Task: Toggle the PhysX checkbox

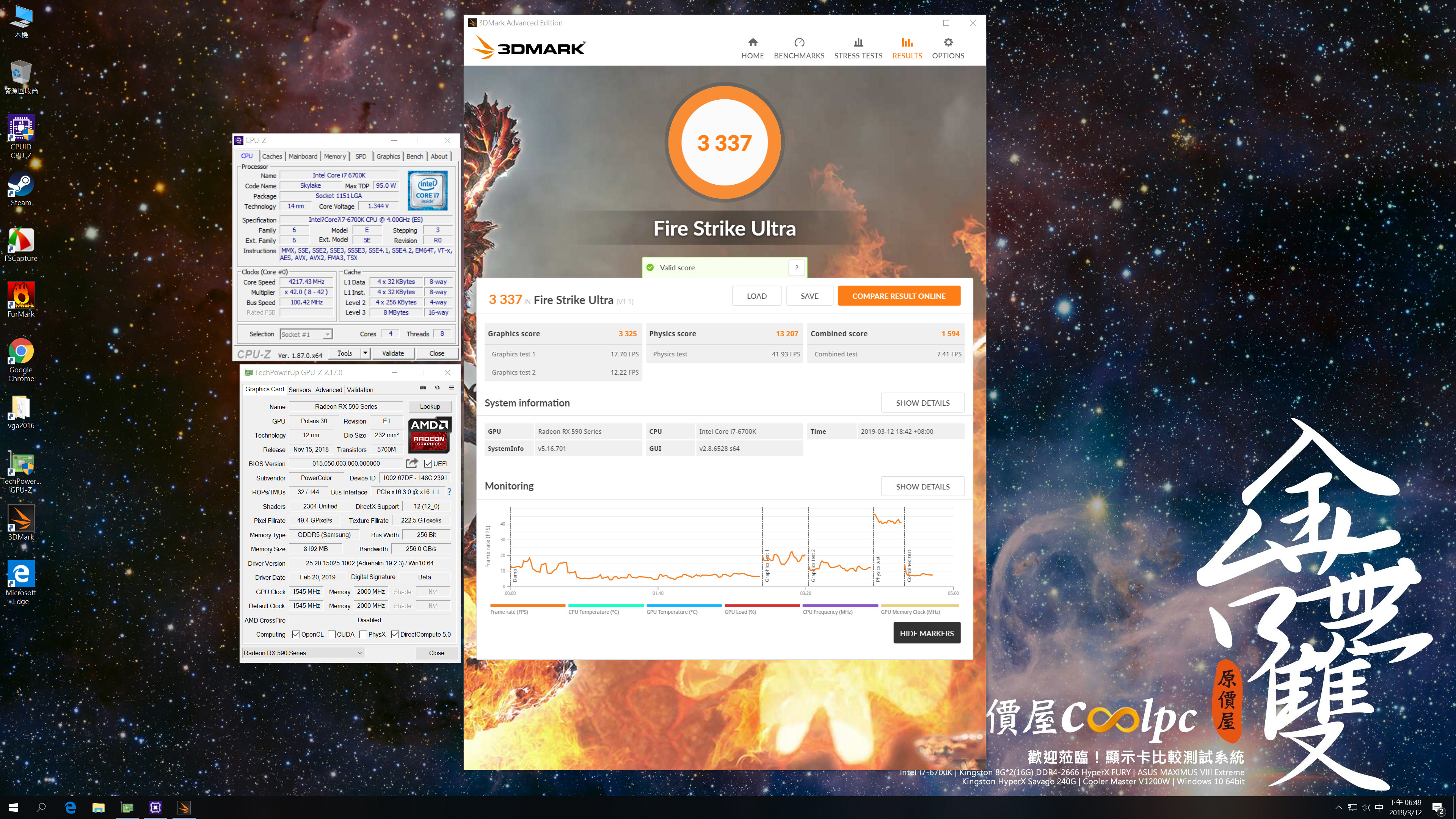Action: [x=364, y=635]
